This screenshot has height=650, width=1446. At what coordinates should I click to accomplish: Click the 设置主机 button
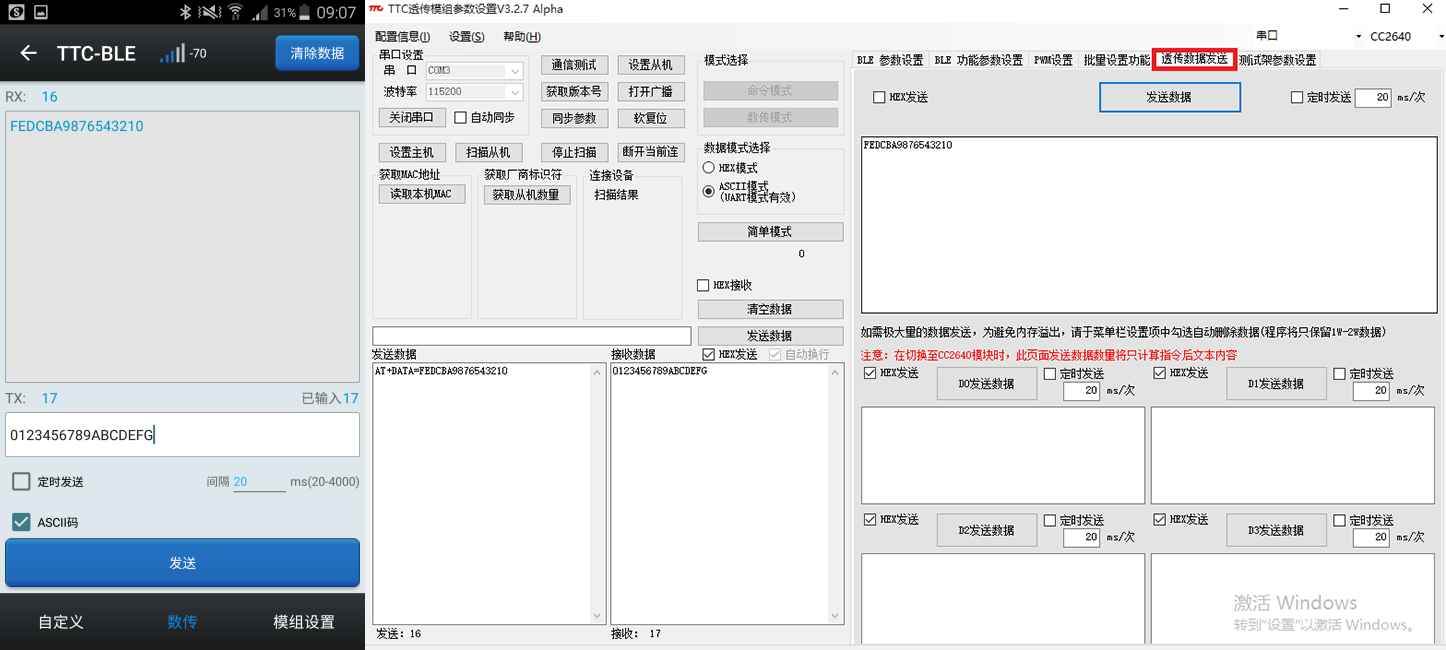click(x=411, y=152)
